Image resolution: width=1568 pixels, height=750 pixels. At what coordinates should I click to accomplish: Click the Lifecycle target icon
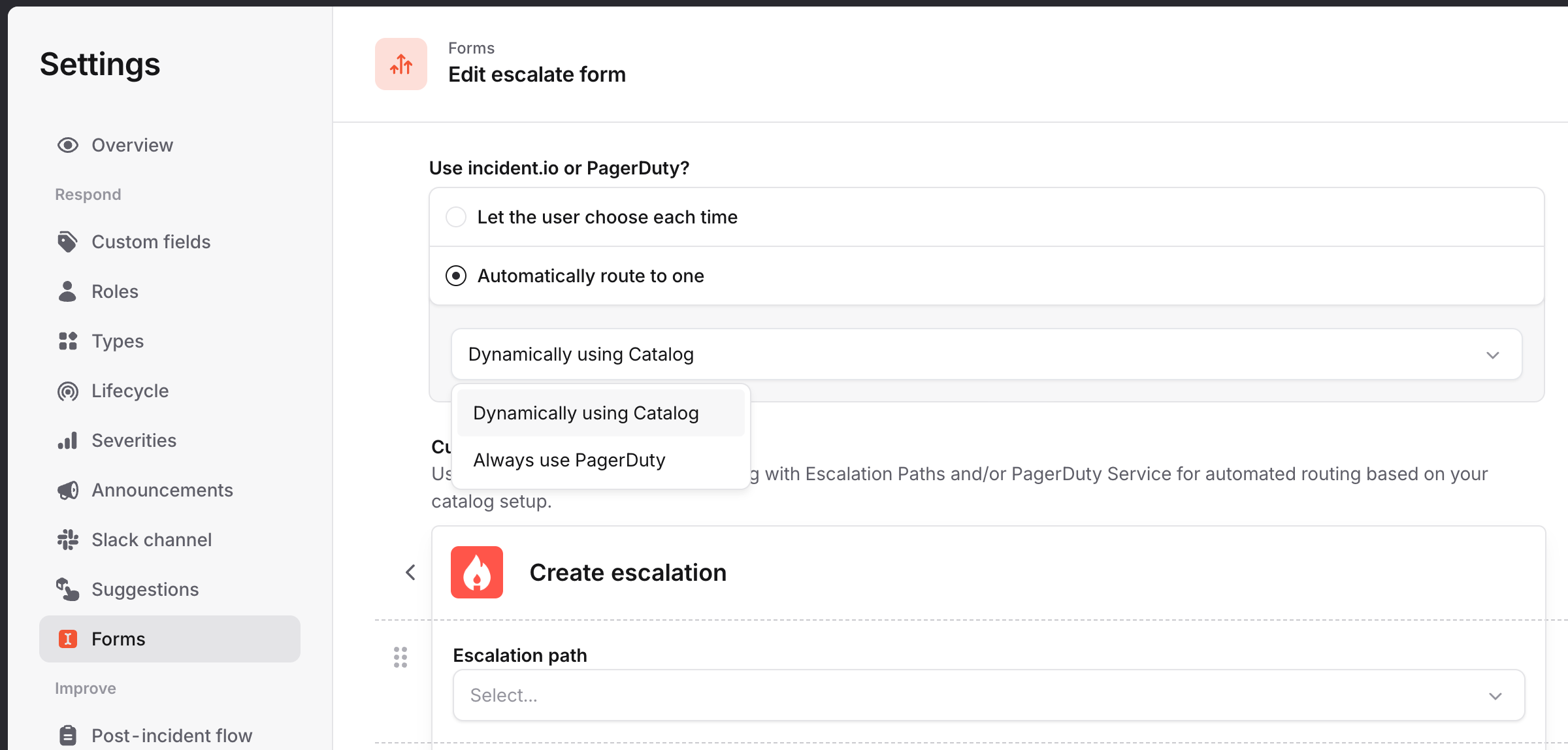click(x=68, y=391)
